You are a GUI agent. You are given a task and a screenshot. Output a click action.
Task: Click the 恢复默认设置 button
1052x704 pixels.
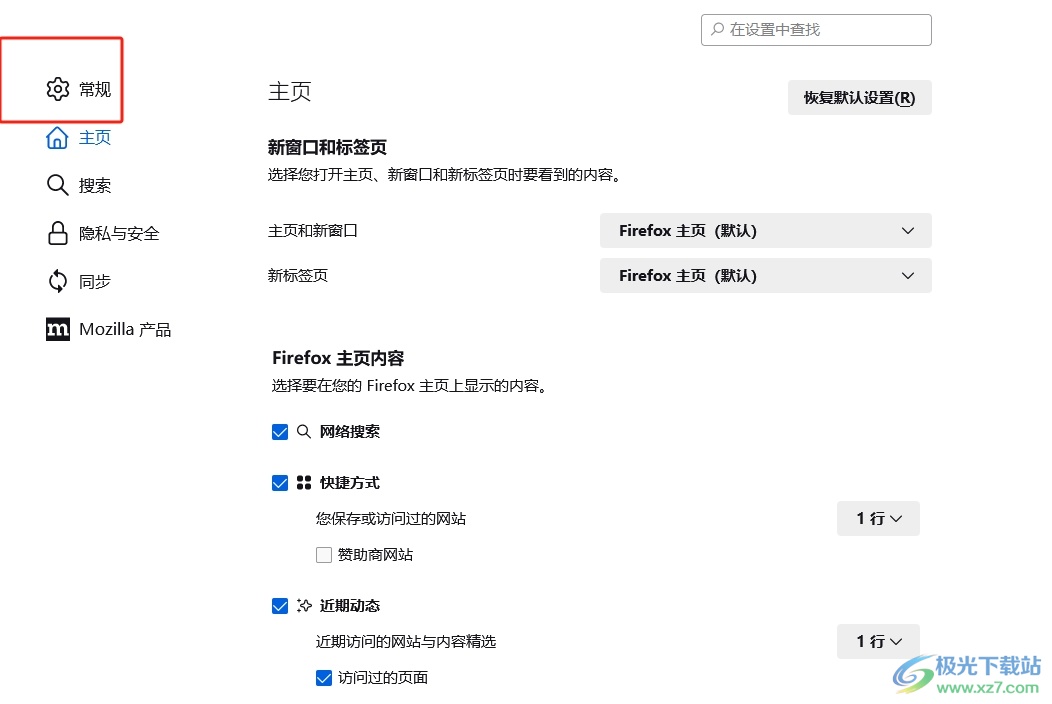[x=859, y=98]
